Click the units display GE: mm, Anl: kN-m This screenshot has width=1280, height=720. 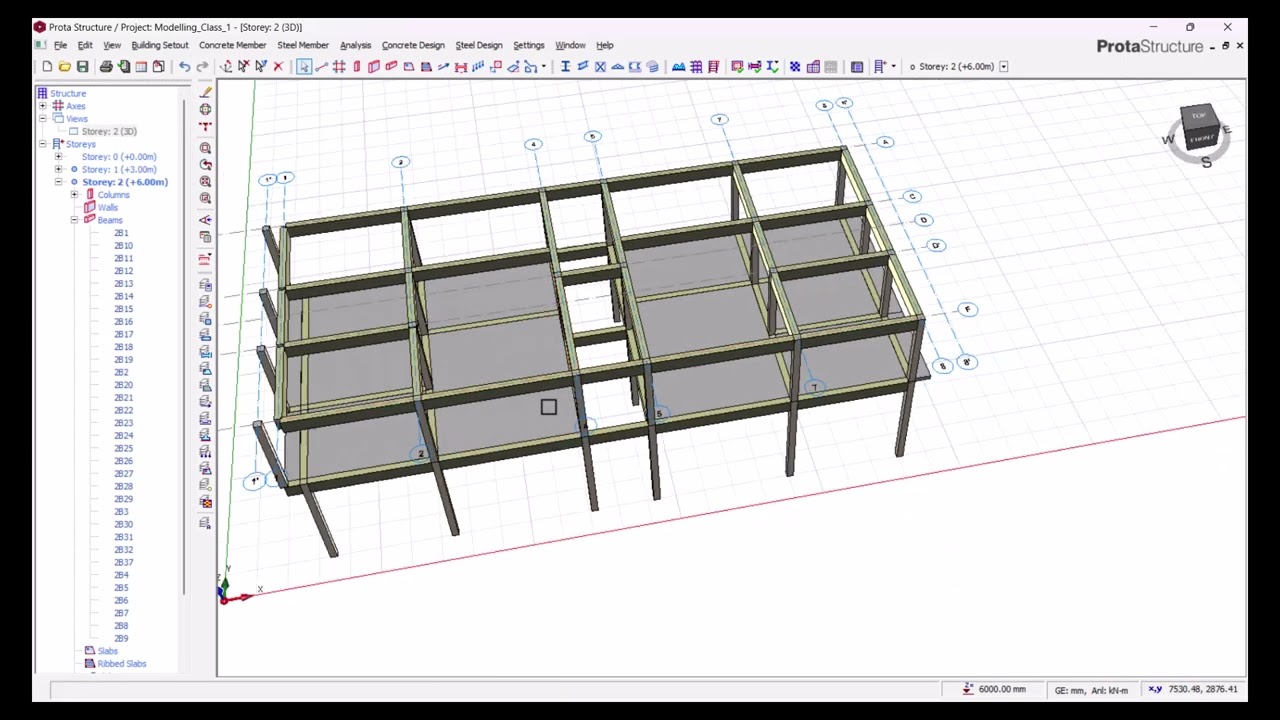[x=1091, y=690]
